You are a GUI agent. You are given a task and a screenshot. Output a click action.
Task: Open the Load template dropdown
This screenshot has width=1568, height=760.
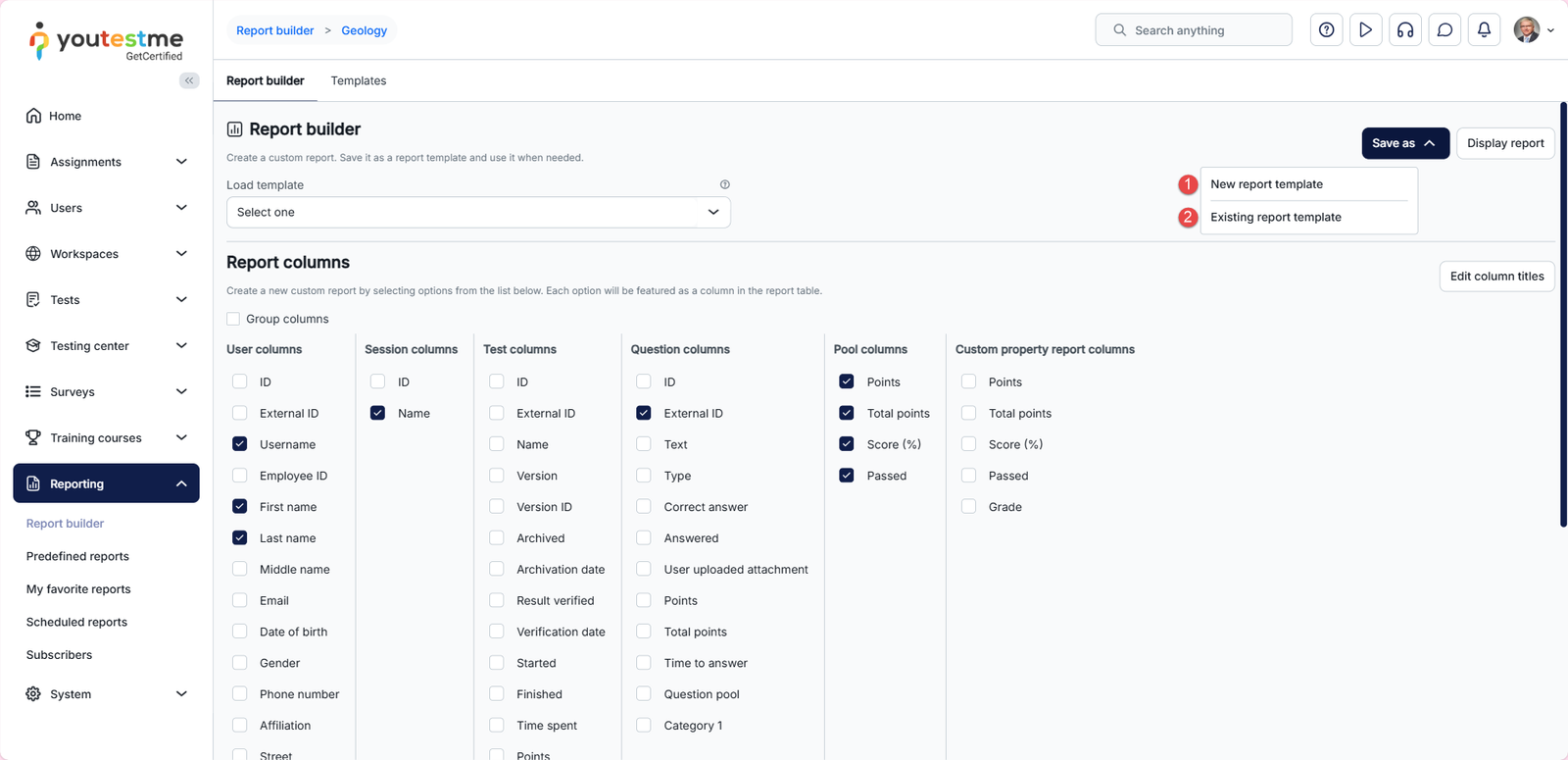pyautogui.click(x=478, y=212)
